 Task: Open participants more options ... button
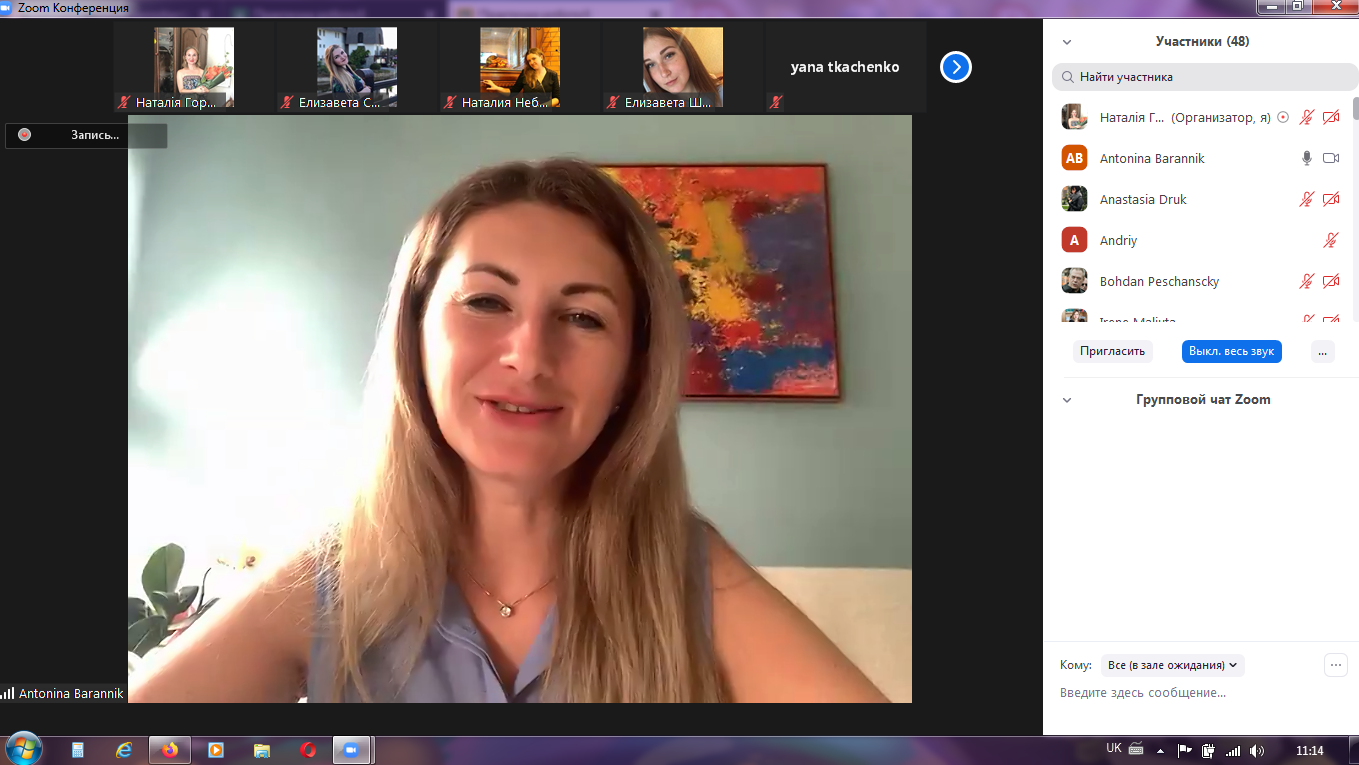pyautogui.click(x=1322, y=351)
